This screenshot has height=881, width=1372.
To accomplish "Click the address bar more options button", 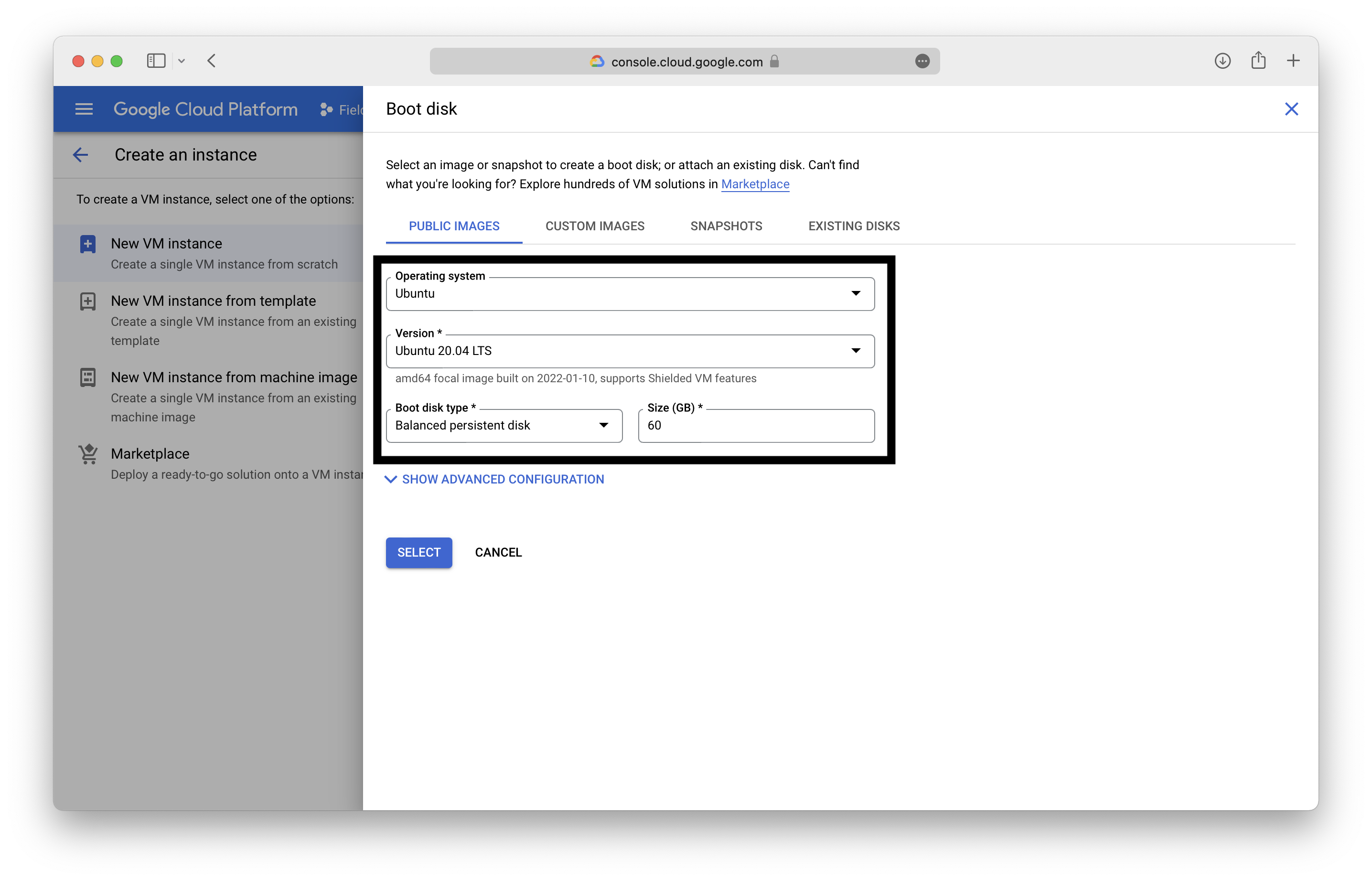I will tap(922, 61).
